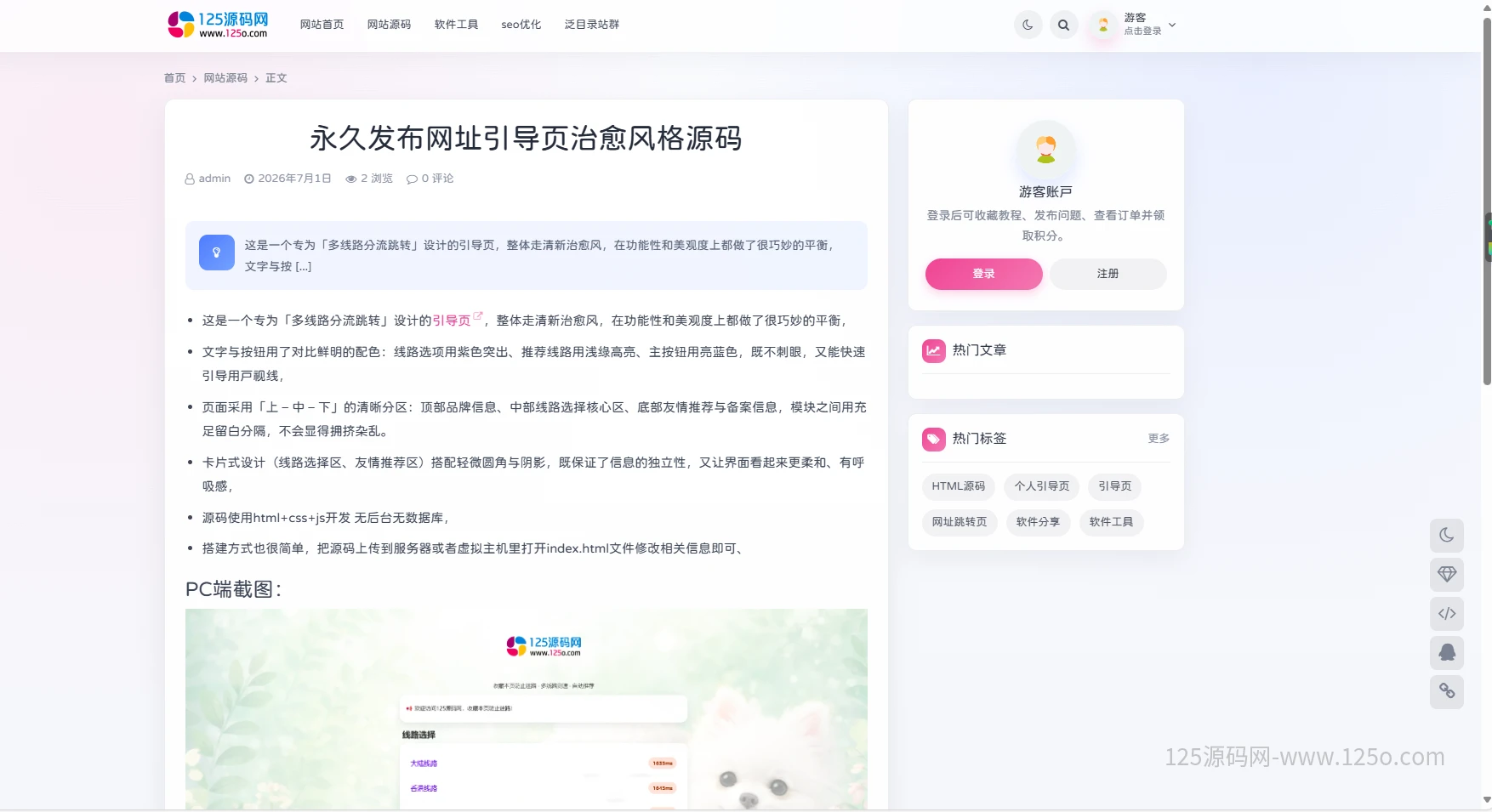Click the guest avatar icon in header
The height and width of the screenshot is (812, 1492).
(x=1103, y=26)
